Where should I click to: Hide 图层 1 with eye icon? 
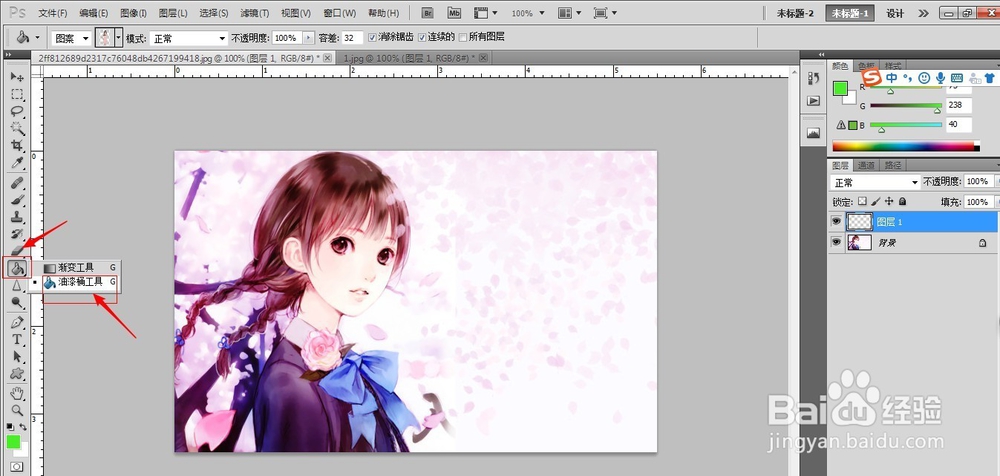(x=836, y=221)
